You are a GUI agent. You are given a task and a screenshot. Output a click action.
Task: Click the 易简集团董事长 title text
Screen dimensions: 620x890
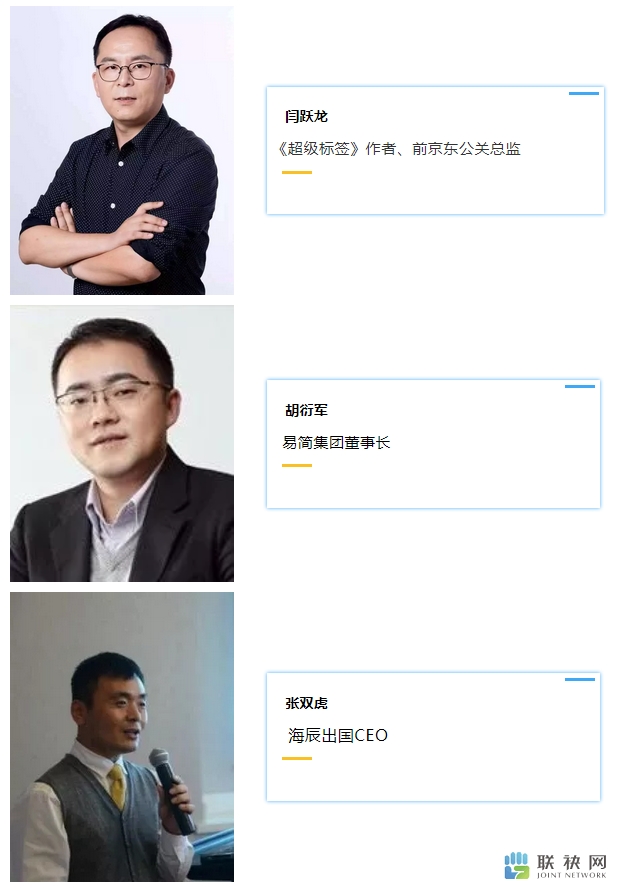(336, 442)
